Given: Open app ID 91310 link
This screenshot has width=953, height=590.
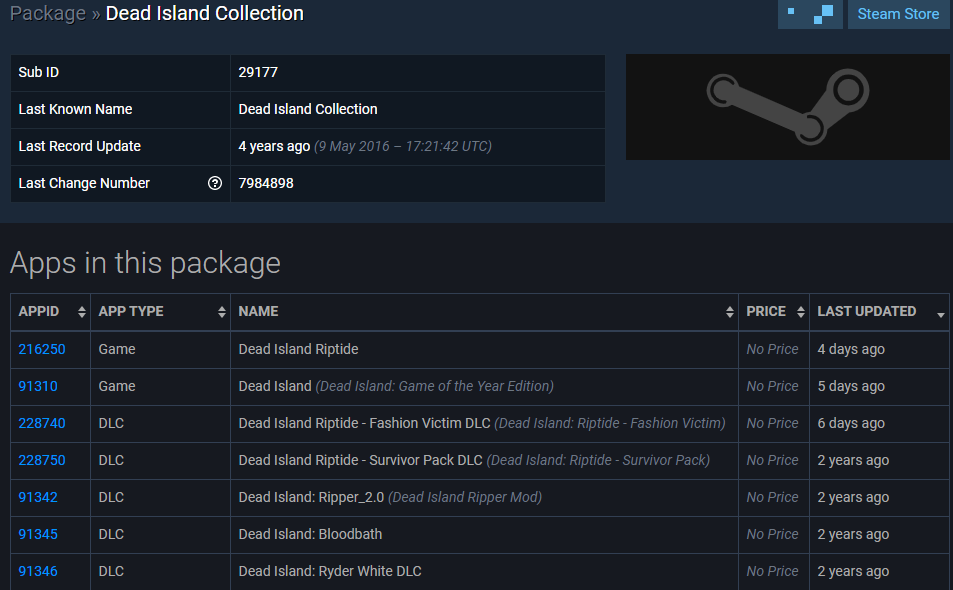Looking at the screenshot, I should tap(38, 386).
